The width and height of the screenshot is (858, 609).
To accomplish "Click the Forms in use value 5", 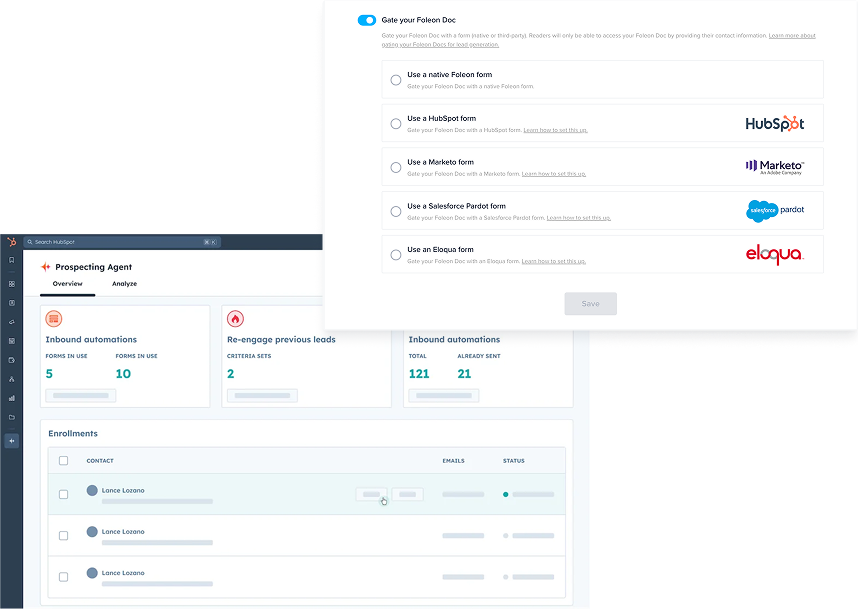I will [49, 374].
